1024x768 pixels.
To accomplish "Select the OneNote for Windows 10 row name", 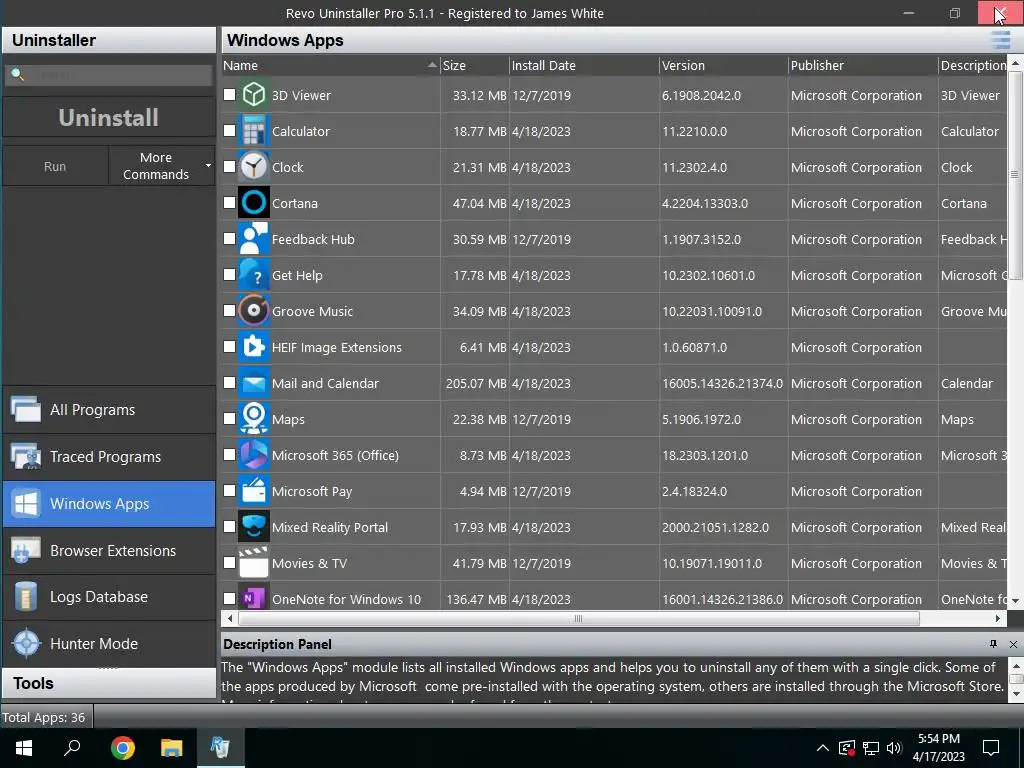I will click(346, 599).
